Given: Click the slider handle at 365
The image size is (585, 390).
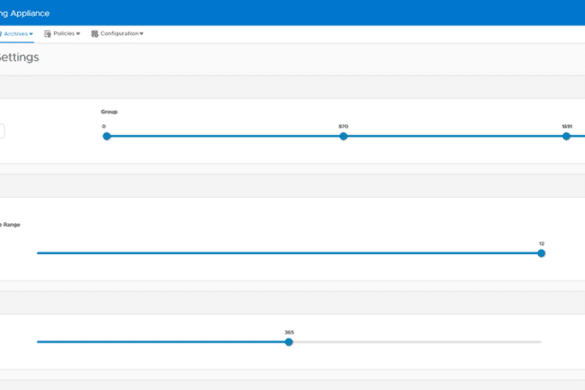Looking at the screenshot, I should tap(289, 342).
